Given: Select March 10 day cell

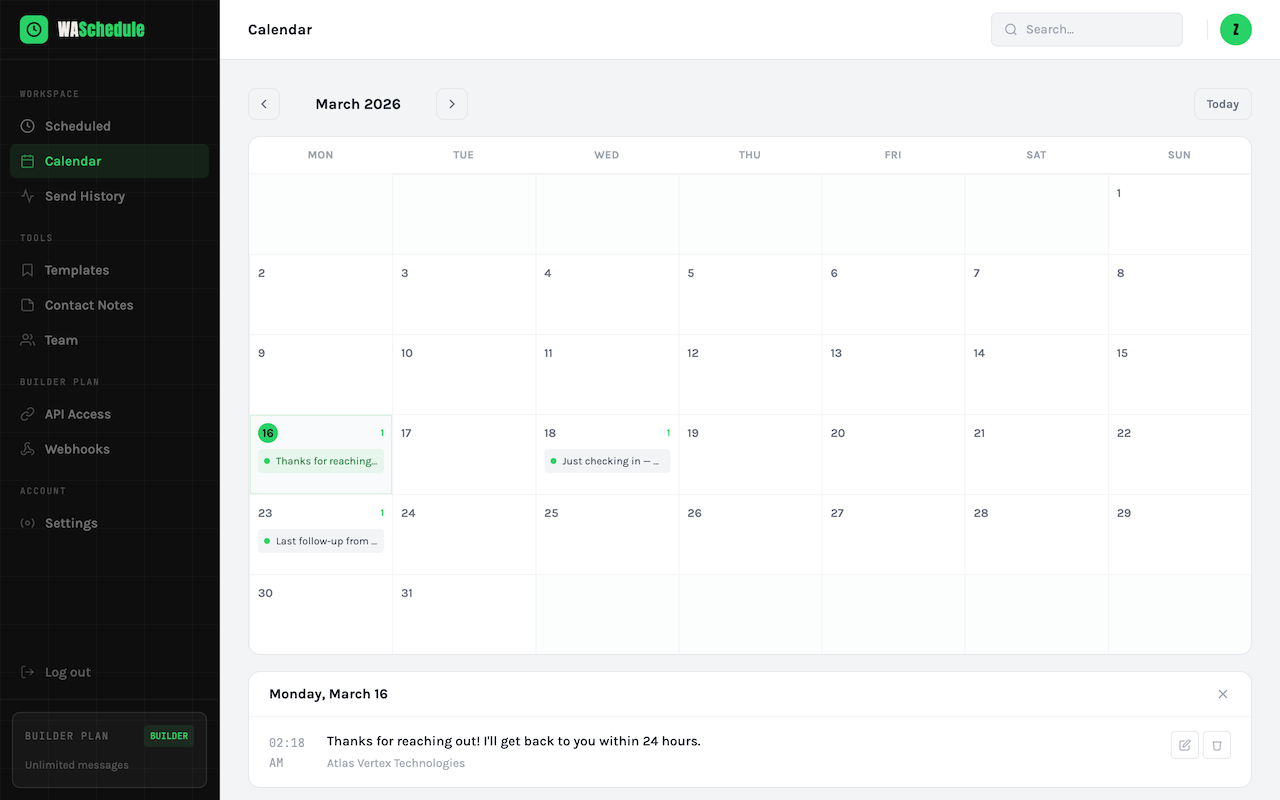Looking at the screenshot, I should click(x=464, y=375).
